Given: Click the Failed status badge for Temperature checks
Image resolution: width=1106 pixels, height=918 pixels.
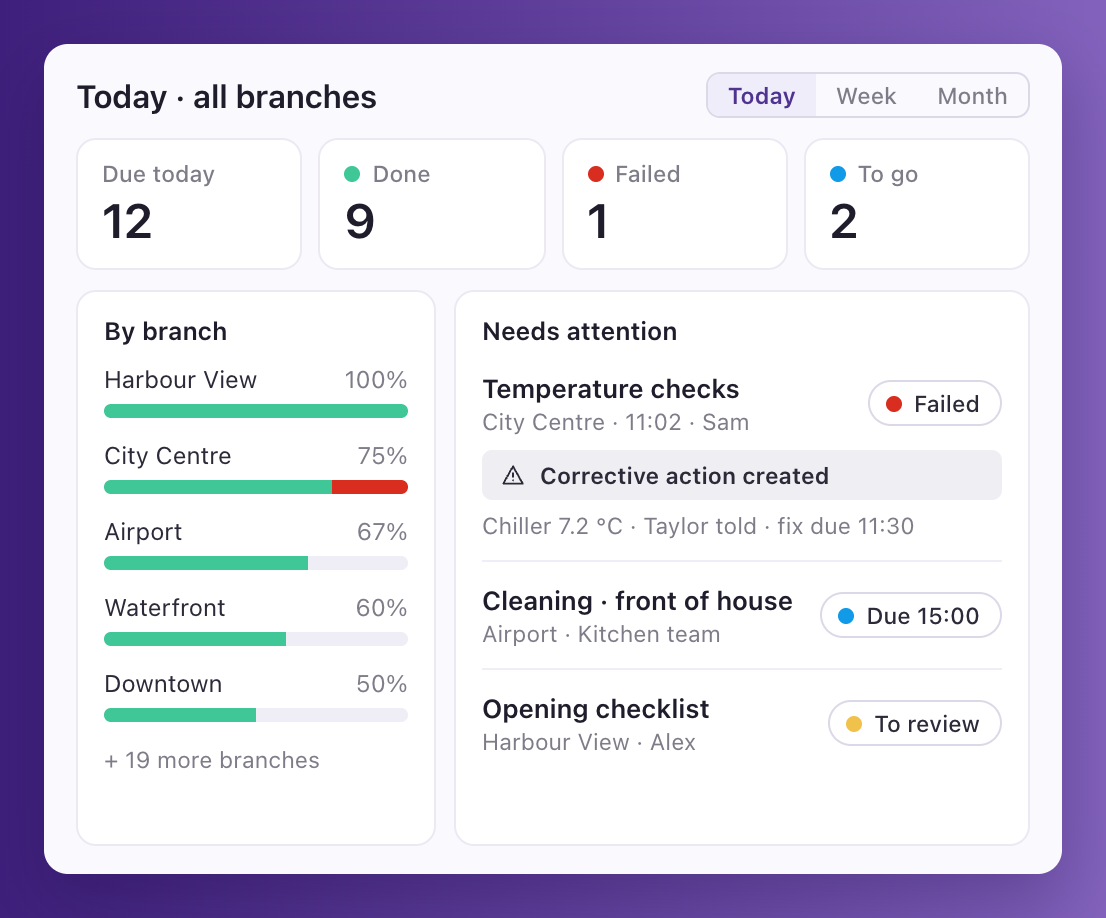Looking at the screenshot, I should 935,404.
